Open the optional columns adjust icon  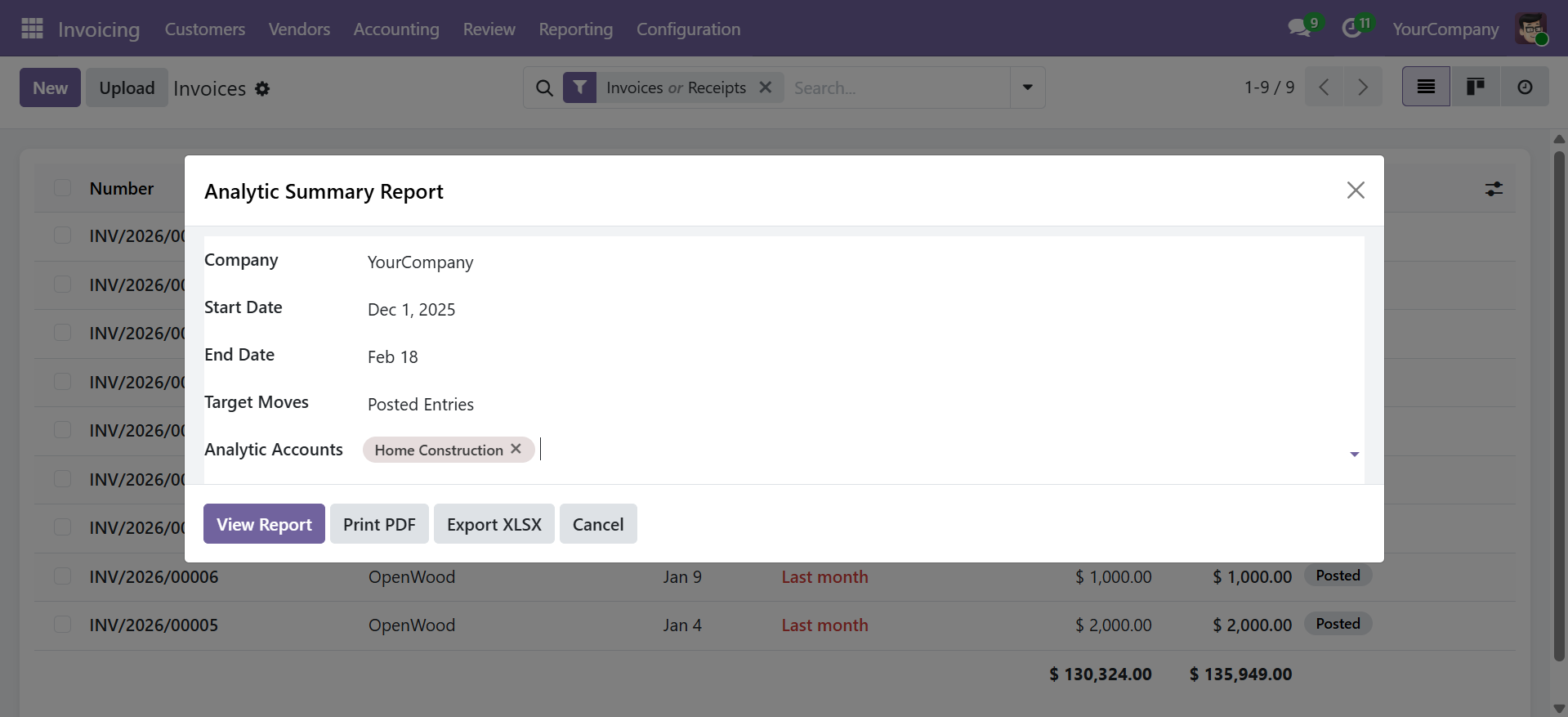pos(1494,189)
